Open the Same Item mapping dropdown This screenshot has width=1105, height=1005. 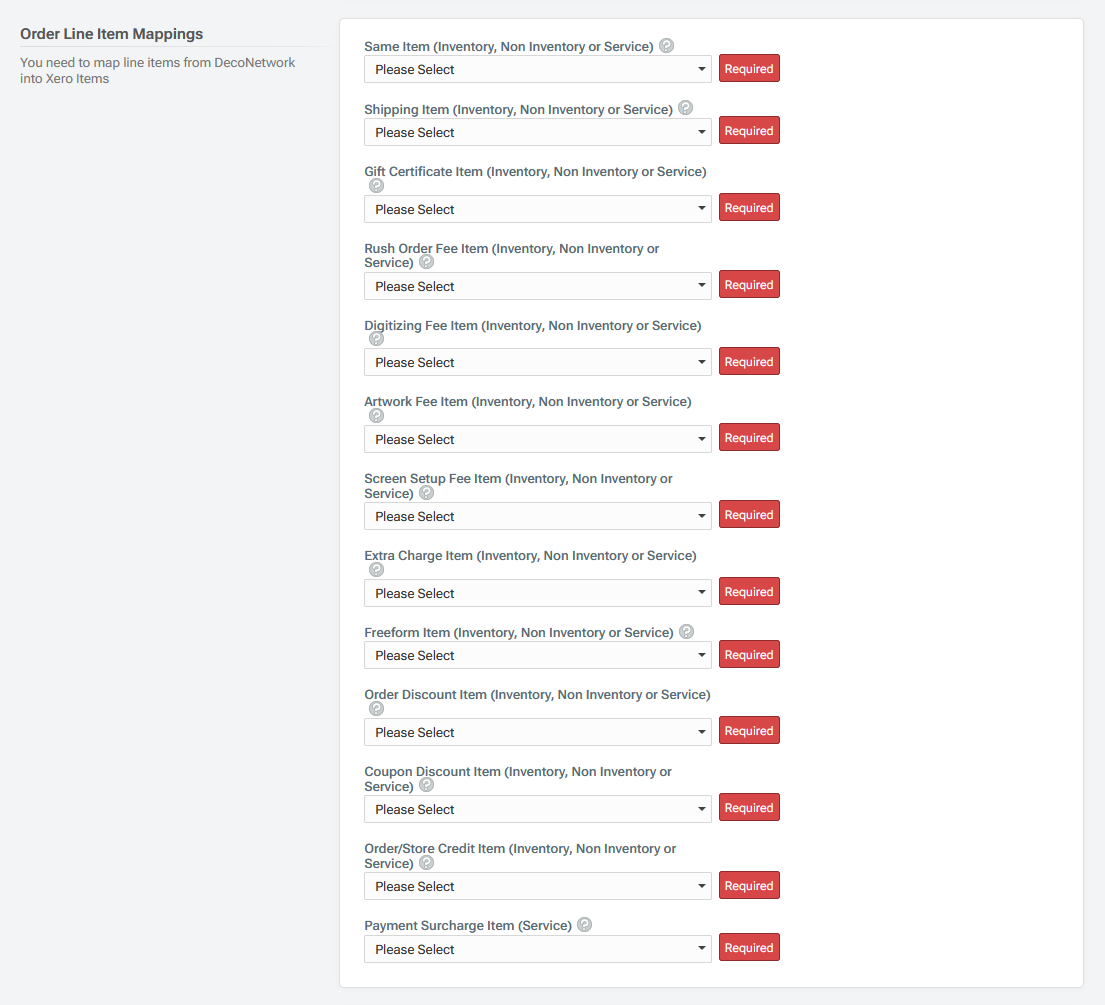point(537,69)
